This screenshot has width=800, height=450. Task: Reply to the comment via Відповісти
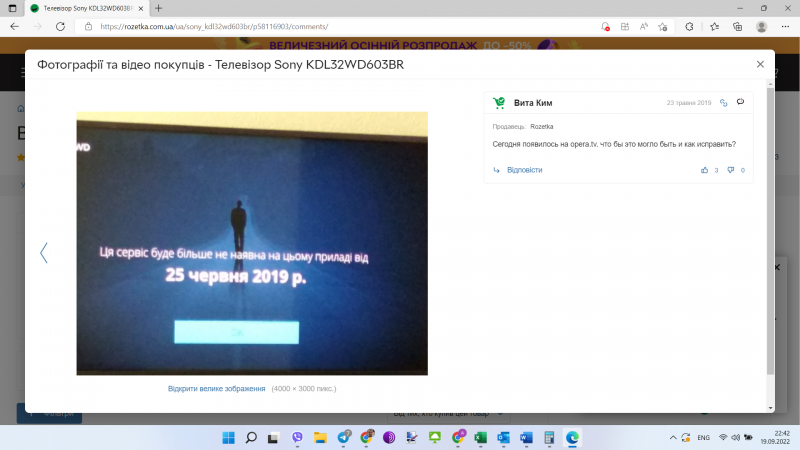pyautogui.click(x=524, y=170)
